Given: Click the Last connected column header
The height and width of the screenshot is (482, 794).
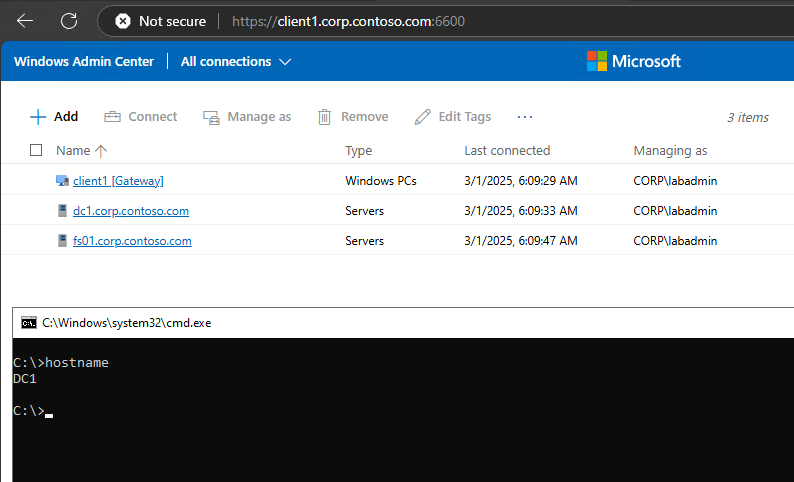Looking at the screenshot, I should [507, 151].
